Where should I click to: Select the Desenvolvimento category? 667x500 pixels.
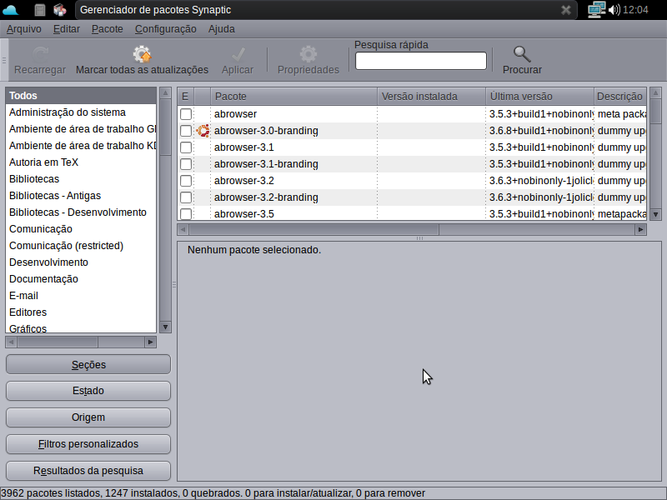click(81, 262)
